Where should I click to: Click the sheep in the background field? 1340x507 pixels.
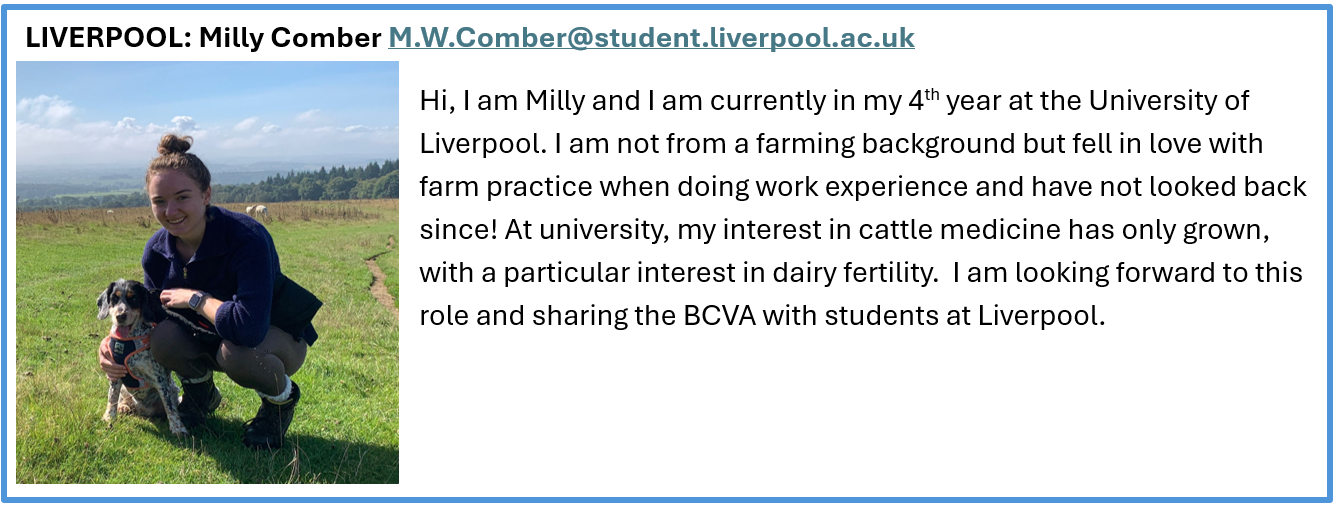pos(258,212)
